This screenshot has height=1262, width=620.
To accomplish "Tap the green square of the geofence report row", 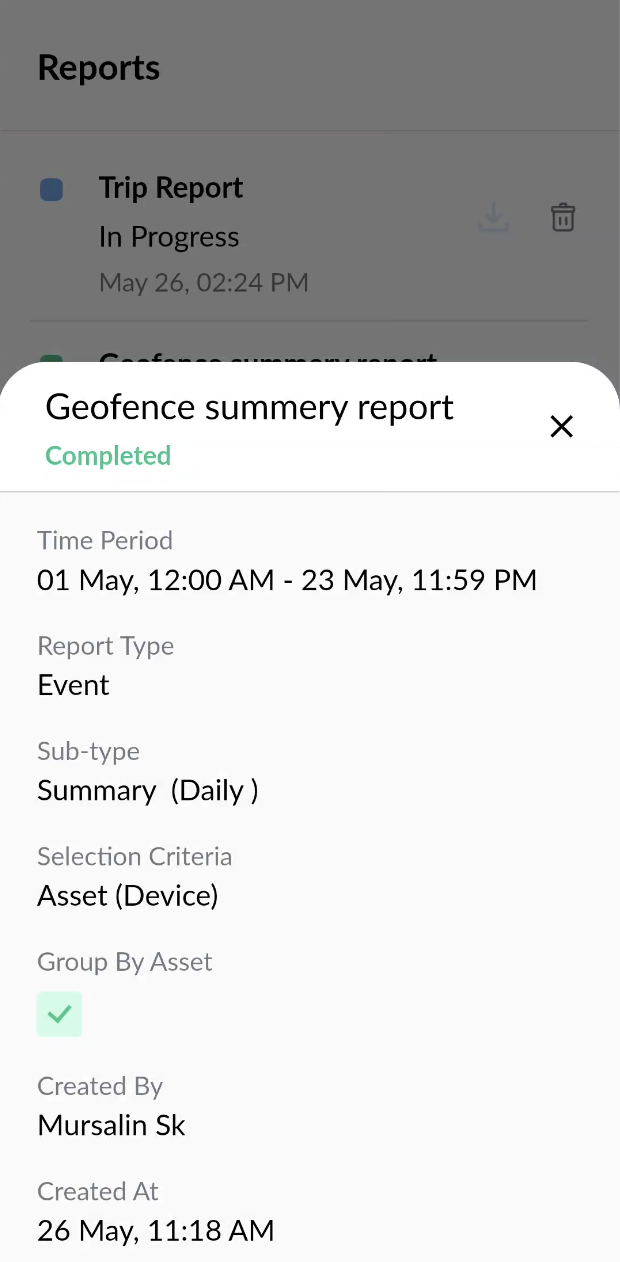I will coord(51,359).
